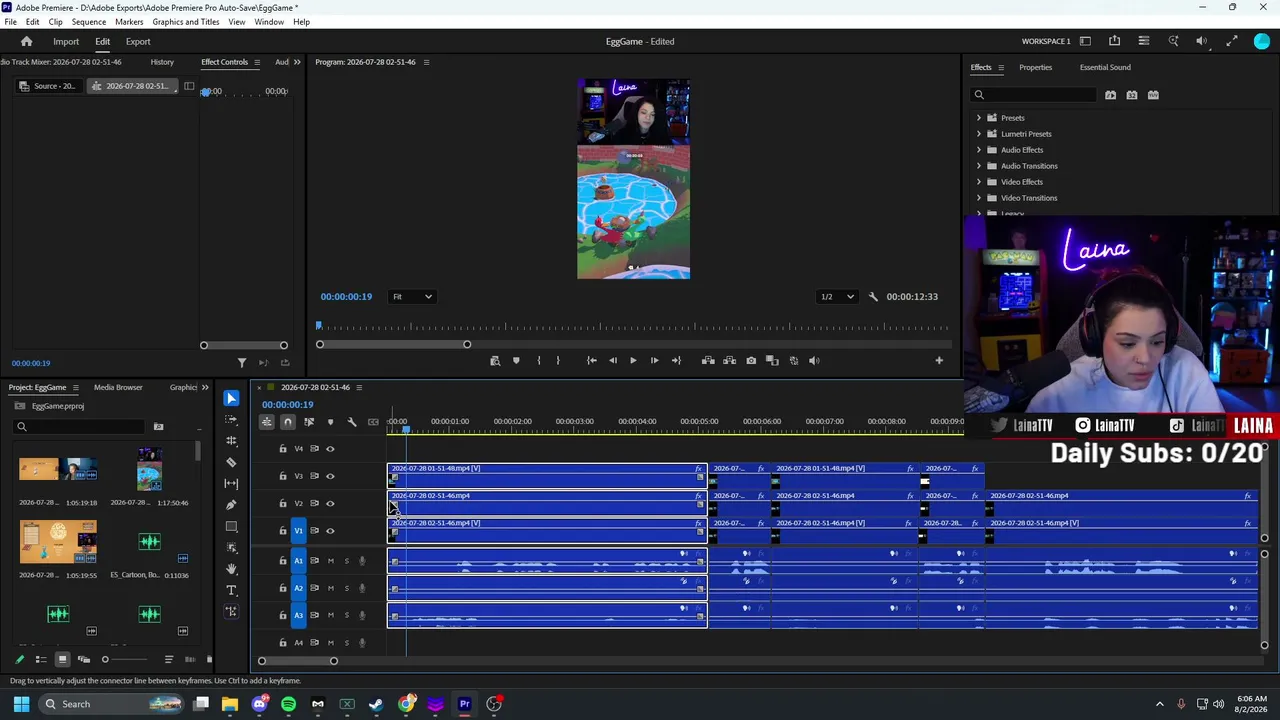
Task: Open the Fit zoom level dropdown
Action: pyautogui.click(x=412, y=297)
